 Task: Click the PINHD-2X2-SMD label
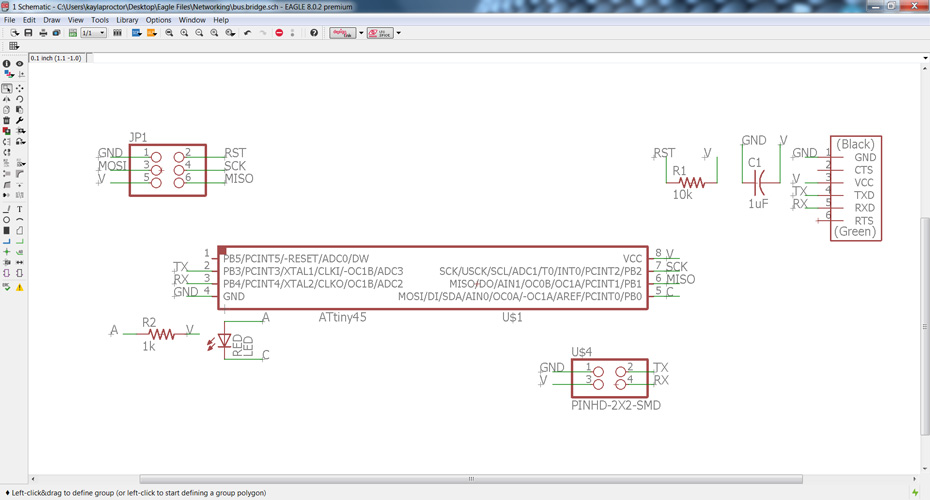coord(616,406)
